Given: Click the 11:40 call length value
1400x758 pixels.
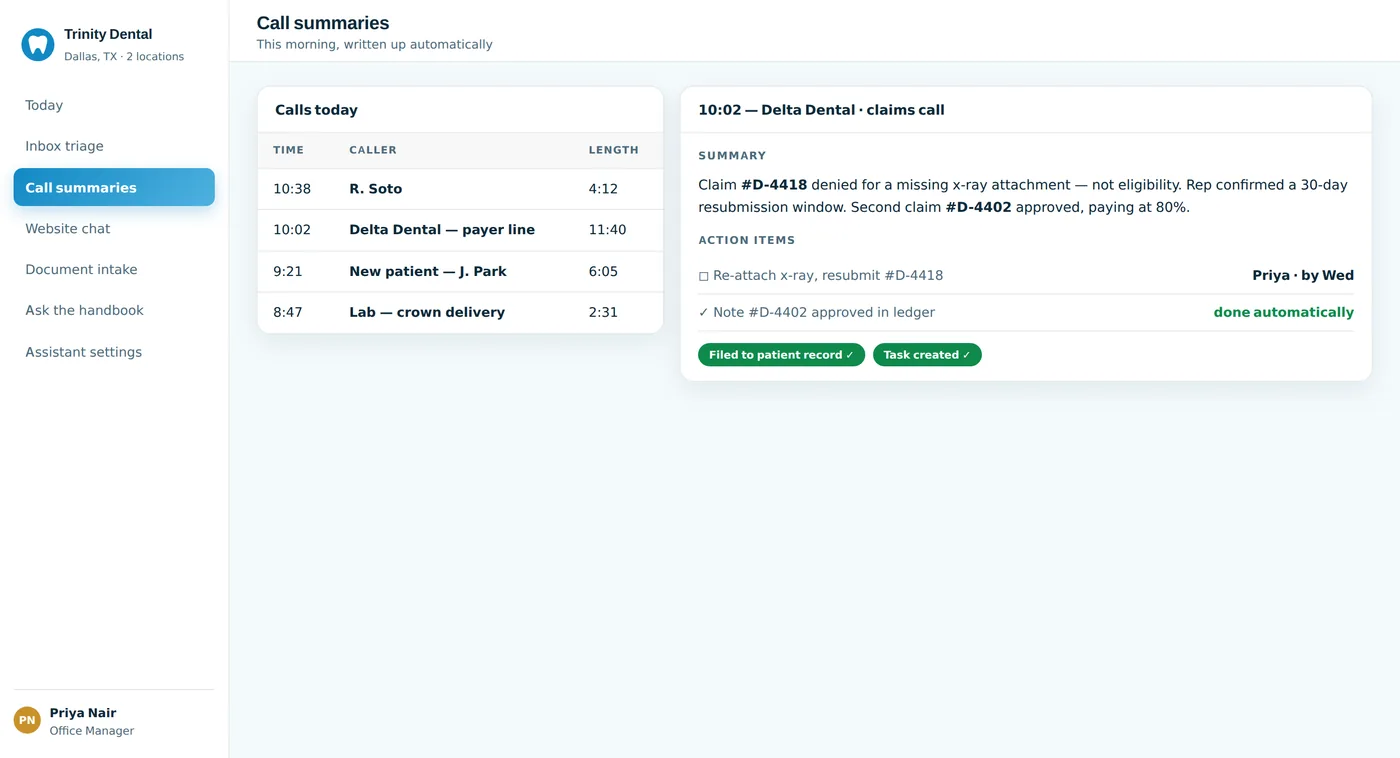Looking at the screenshot, I should (607, 230).
